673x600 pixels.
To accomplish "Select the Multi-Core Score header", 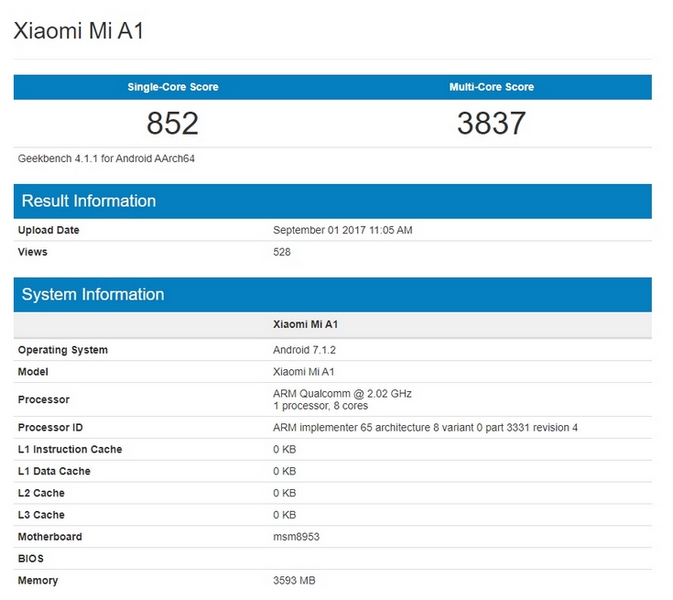I will point(491,87).
